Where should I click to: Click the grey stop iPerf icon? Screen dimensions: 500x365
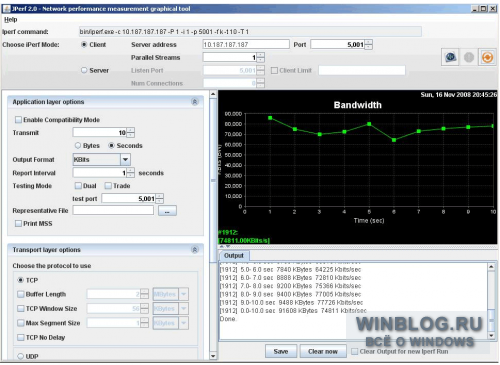point(469,57)
